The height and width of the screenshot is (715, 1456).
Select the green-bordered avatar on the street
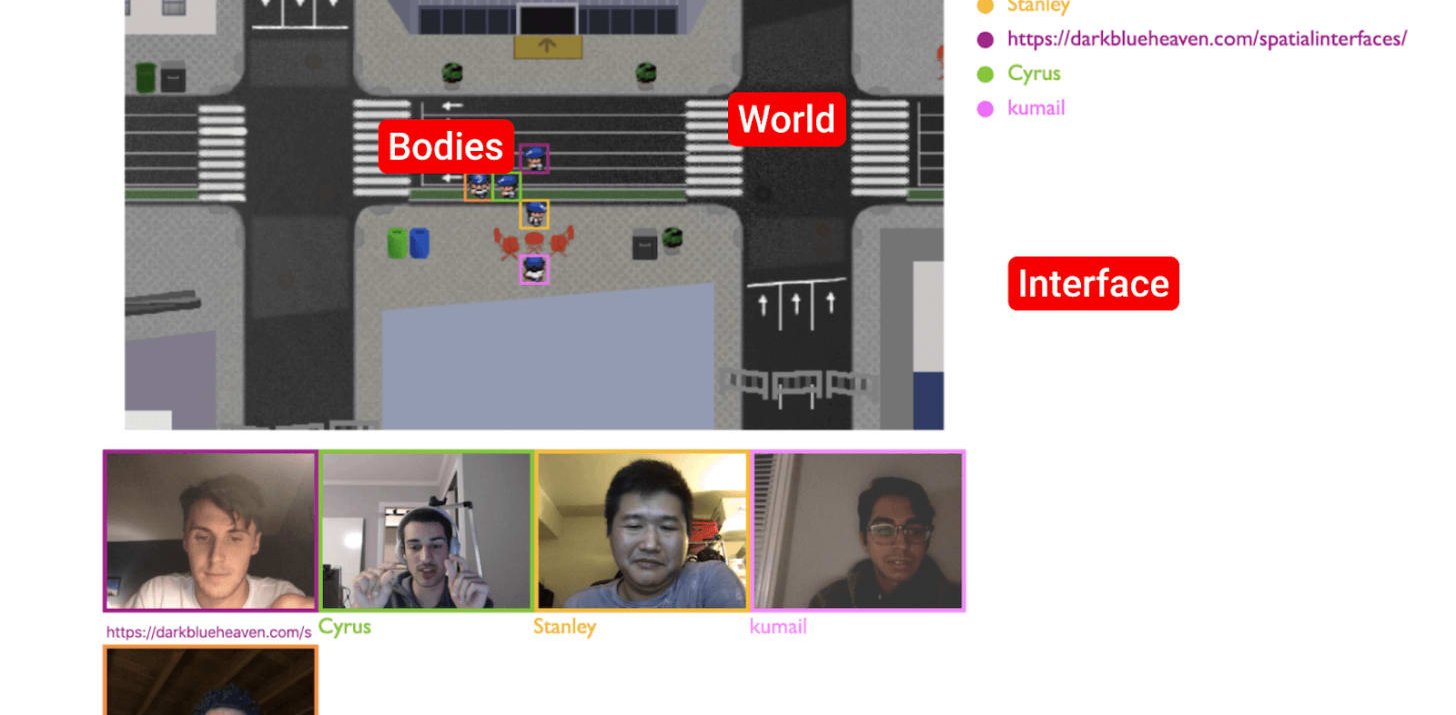click(507, 186)
